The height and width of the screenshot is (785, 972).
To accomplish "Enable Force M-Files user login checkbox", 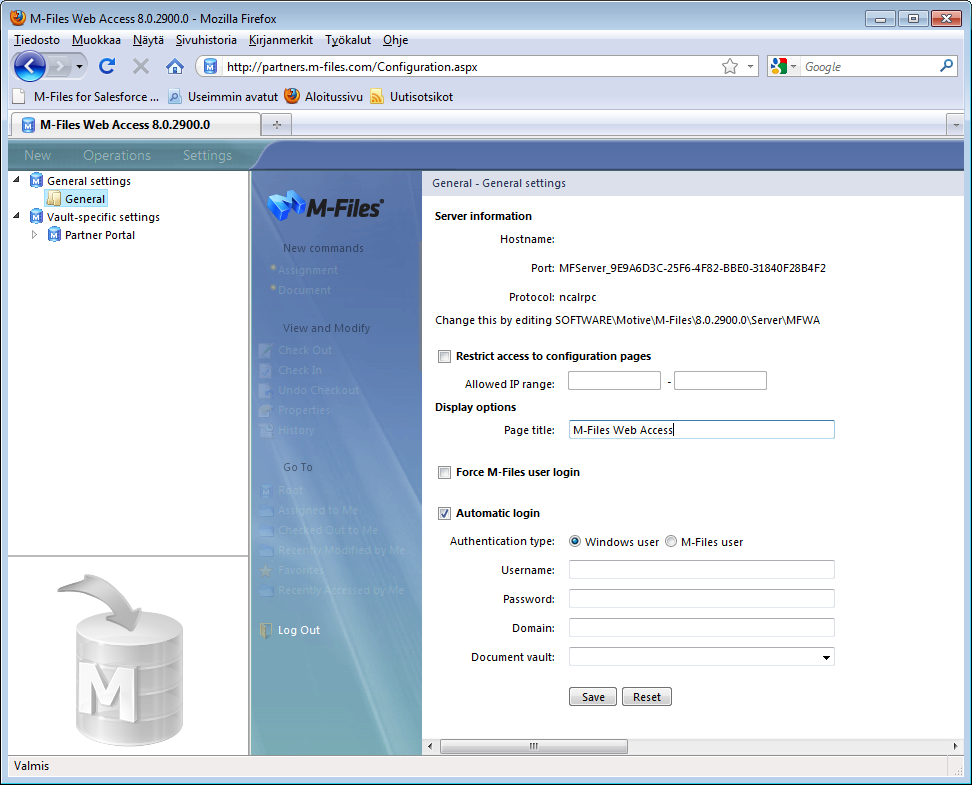I will click(444, 472).
